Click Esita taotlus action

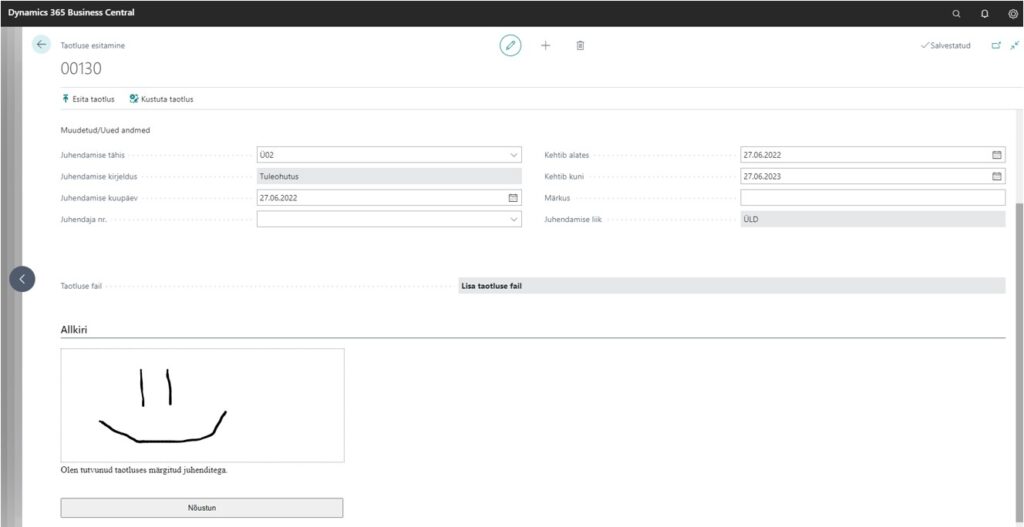pos(88,99)
